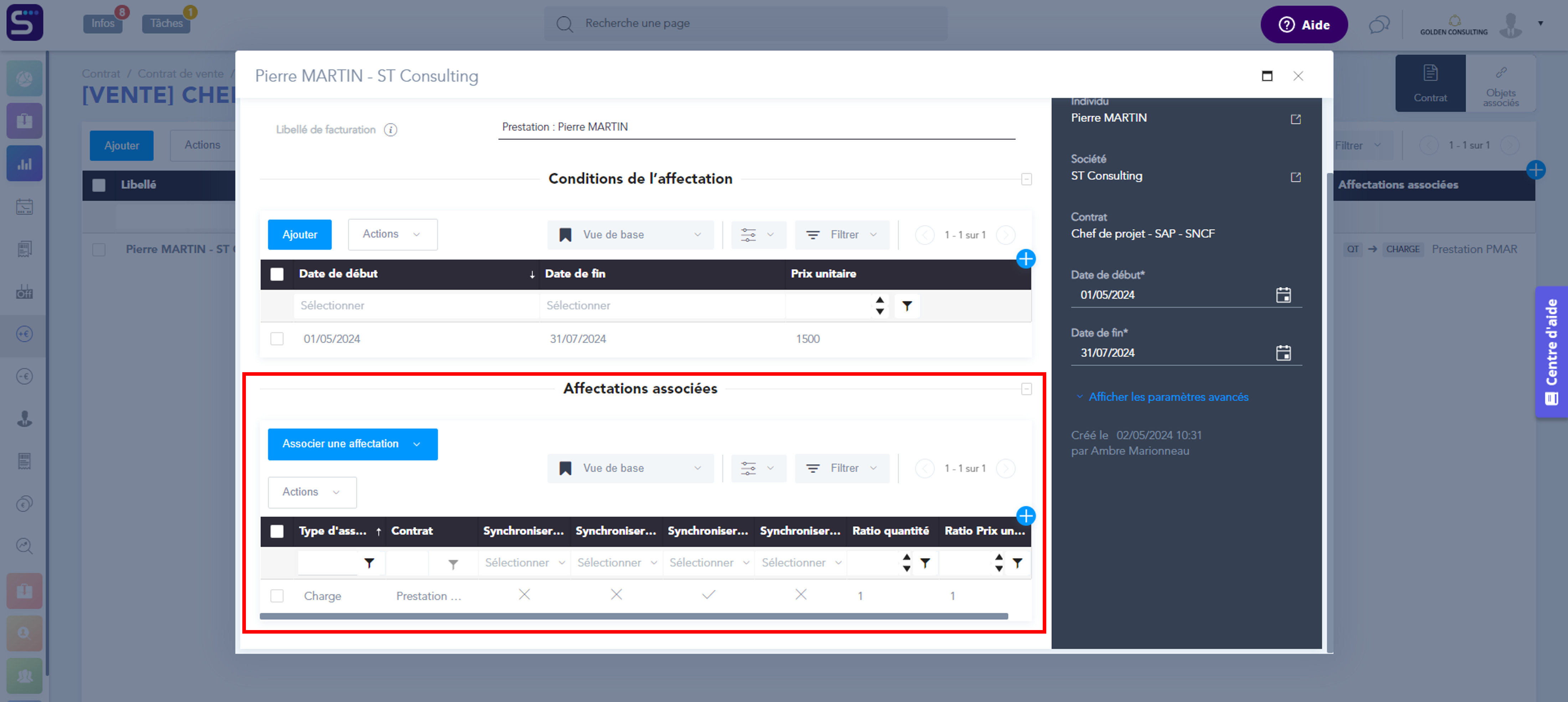Click the Prix unitaire column filter funnel

(907, 306)
